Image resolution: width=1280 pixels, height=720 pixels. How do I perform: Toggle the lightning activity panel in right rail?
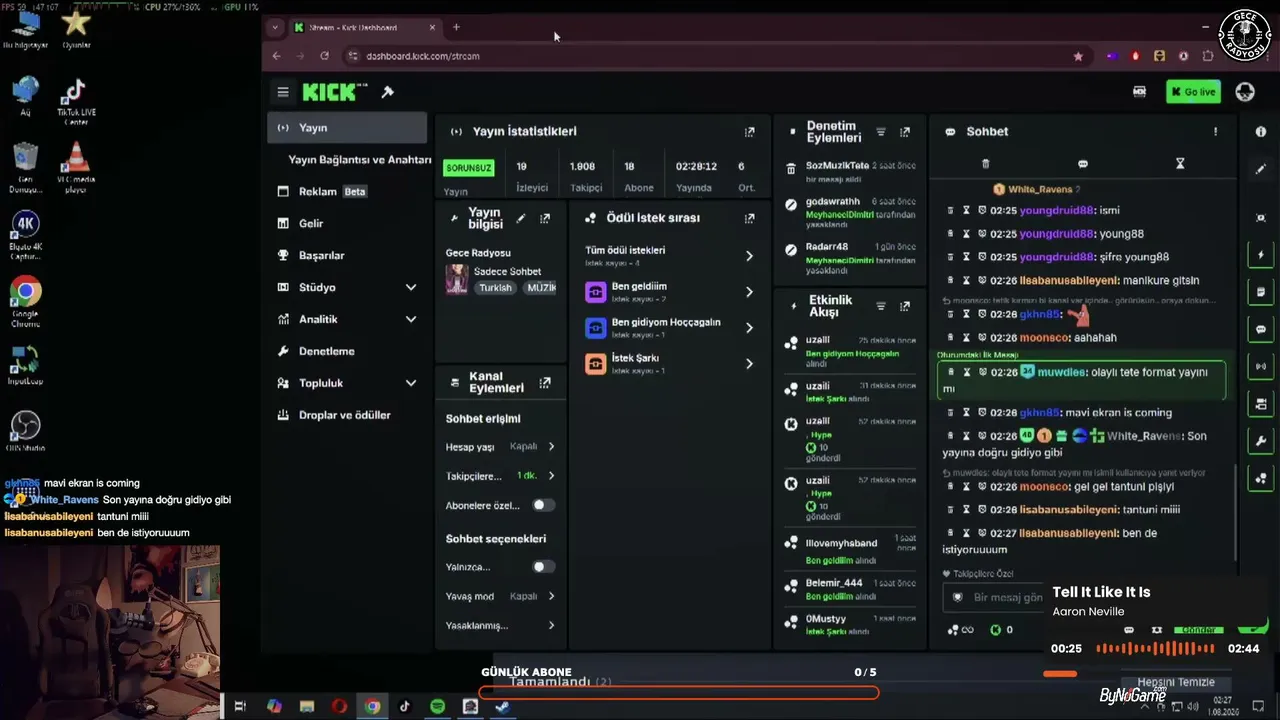click(x=1260, y=254)
